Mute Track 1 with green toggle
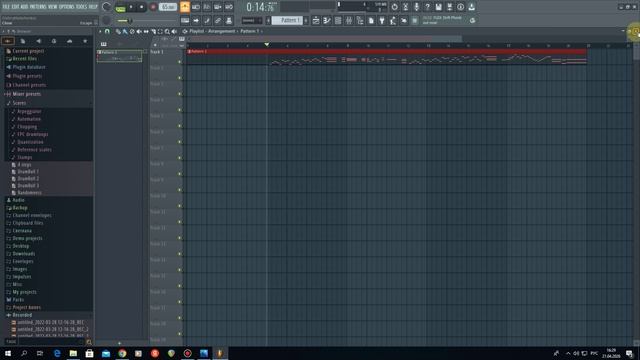 tap(180, 62)
